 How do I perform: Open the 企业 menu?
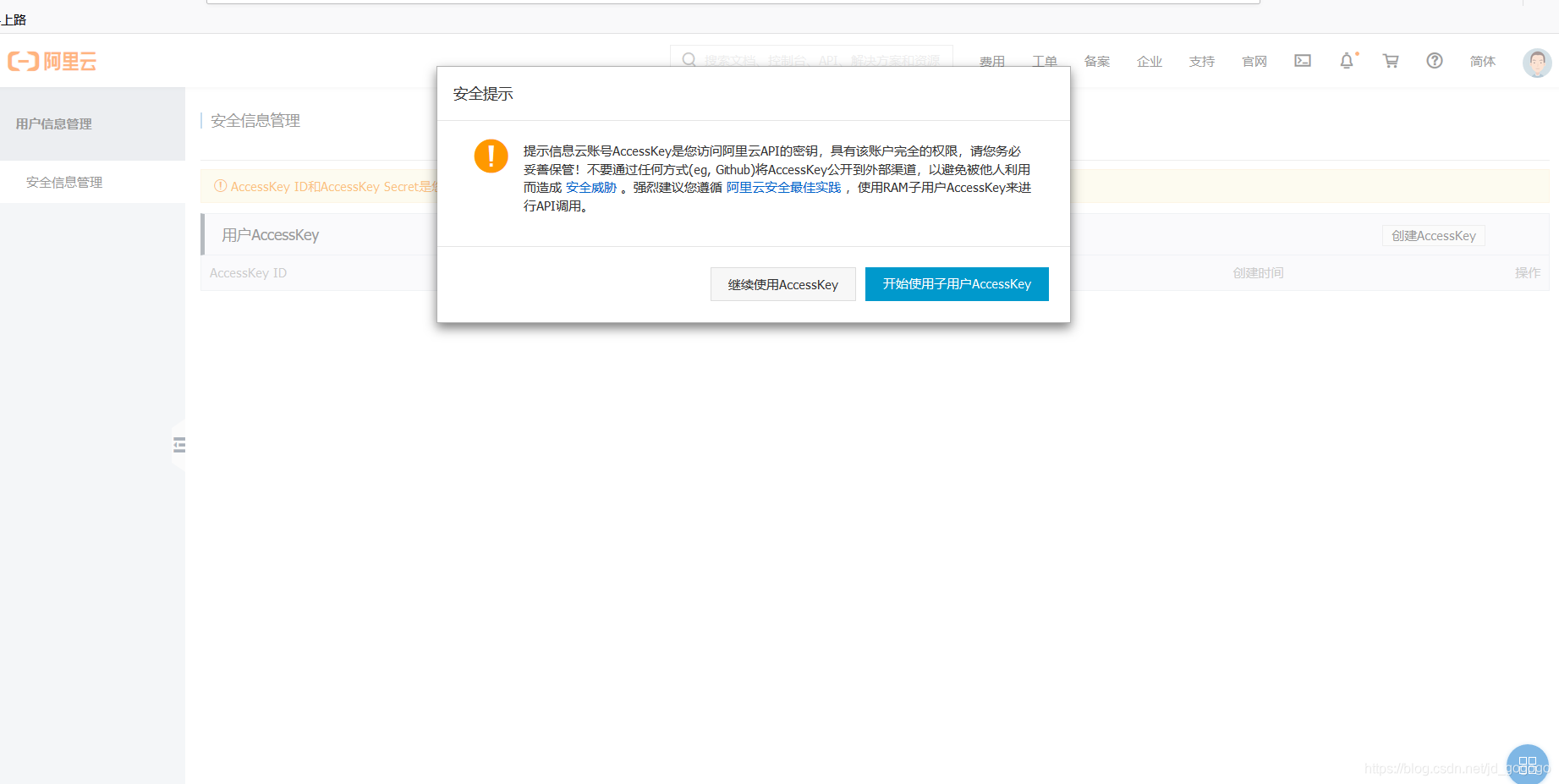[x=1150, y=62]
